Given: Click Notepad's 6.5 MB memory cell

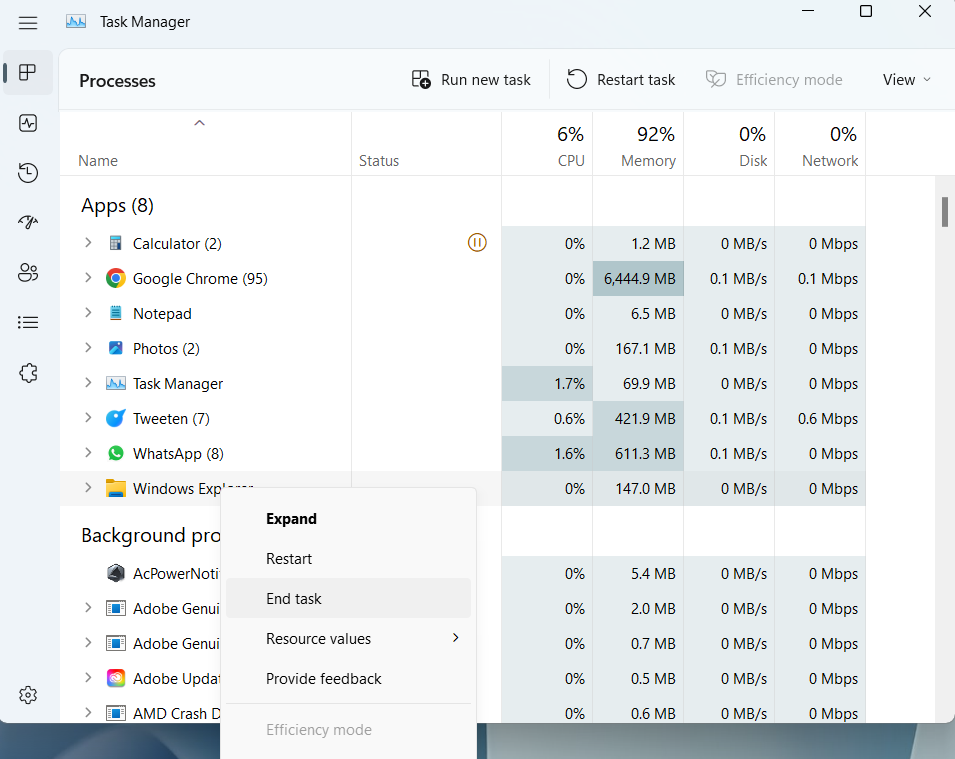Looking at the screenshot, I should [638, 314].
